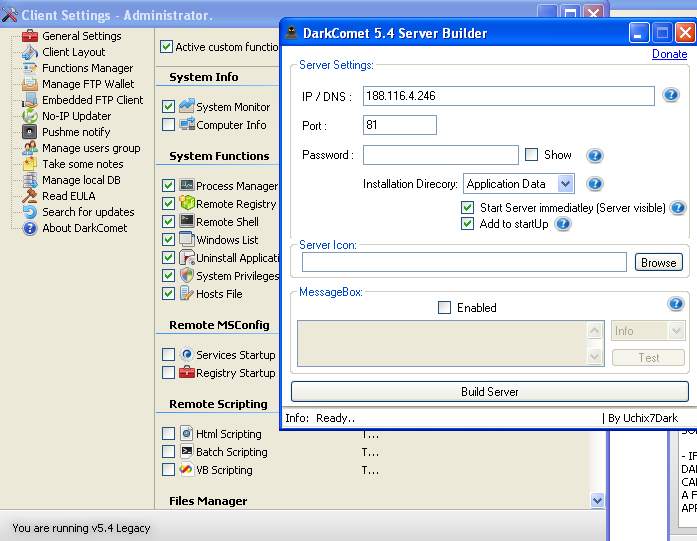The width and height of the screenshot is (697, 541).
Task: Toggle the Show password checkbox
Action: [x=531, y=154]
